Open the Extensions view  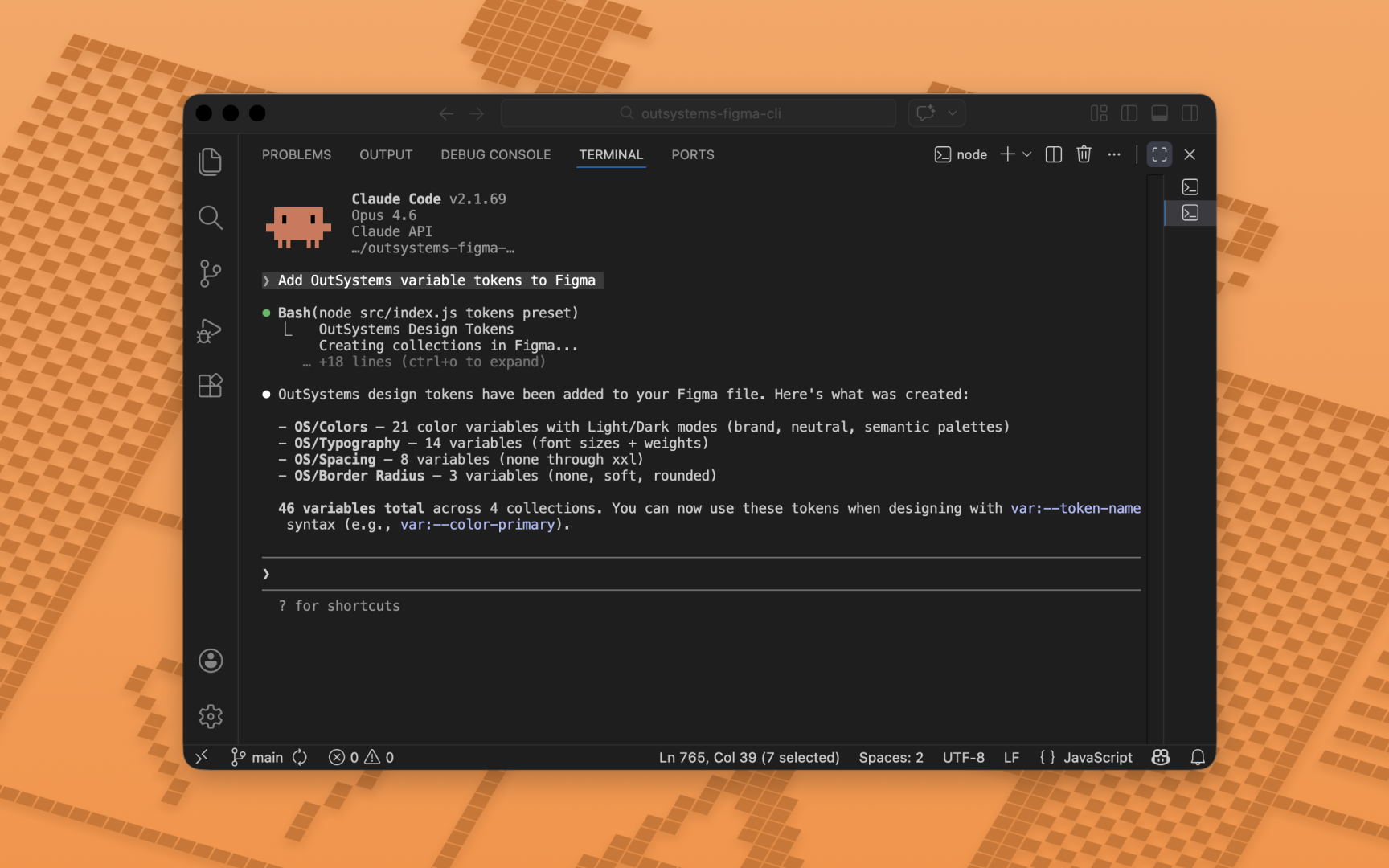point(211,386)
